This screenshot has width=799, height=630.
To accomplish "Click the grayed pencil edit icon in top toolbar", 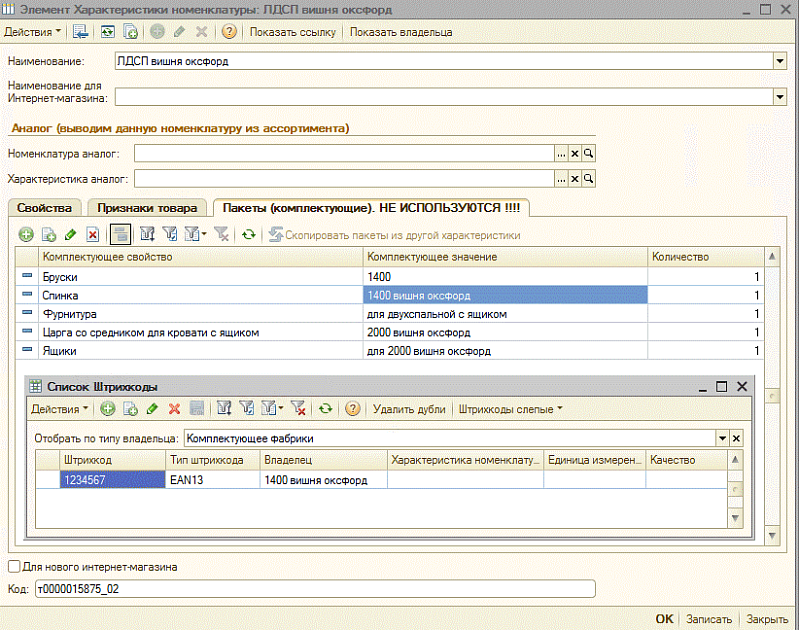I will pyautogui.click(x=179, y=32).
